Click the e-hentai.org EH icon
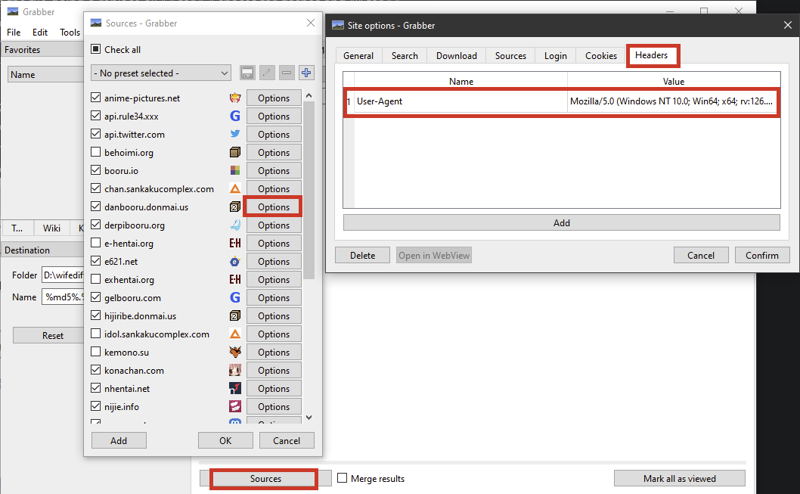 point(235,243)
